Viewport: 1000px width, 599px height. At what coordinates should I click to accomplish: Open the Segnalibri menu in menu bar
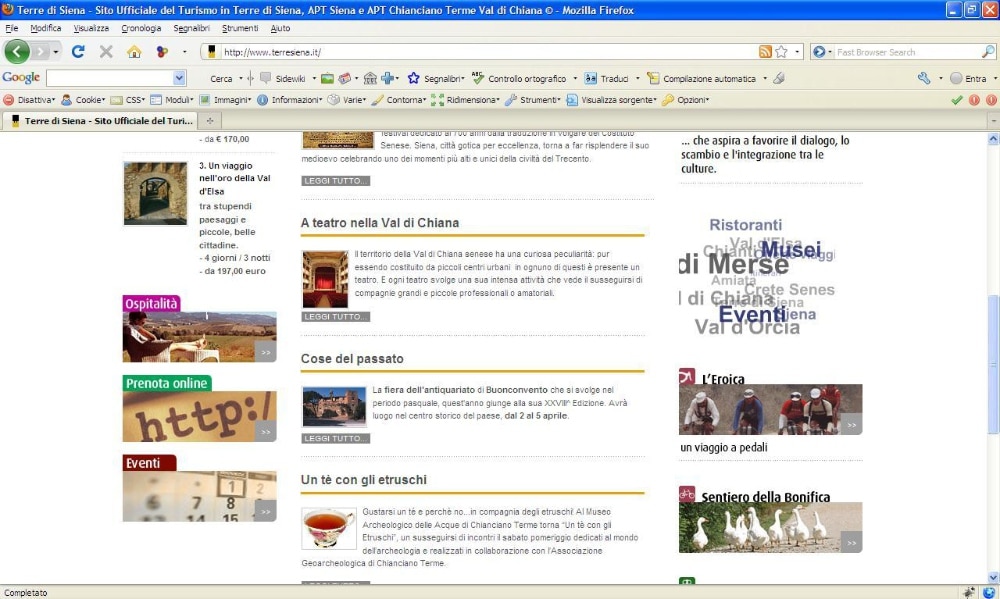point(191,28)
